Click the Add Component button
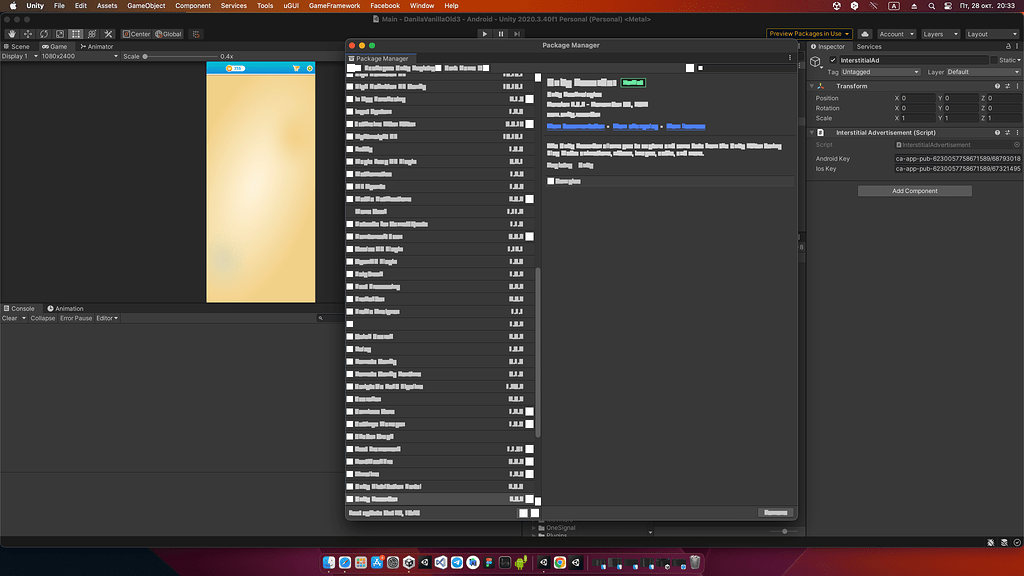 (914, 190)
